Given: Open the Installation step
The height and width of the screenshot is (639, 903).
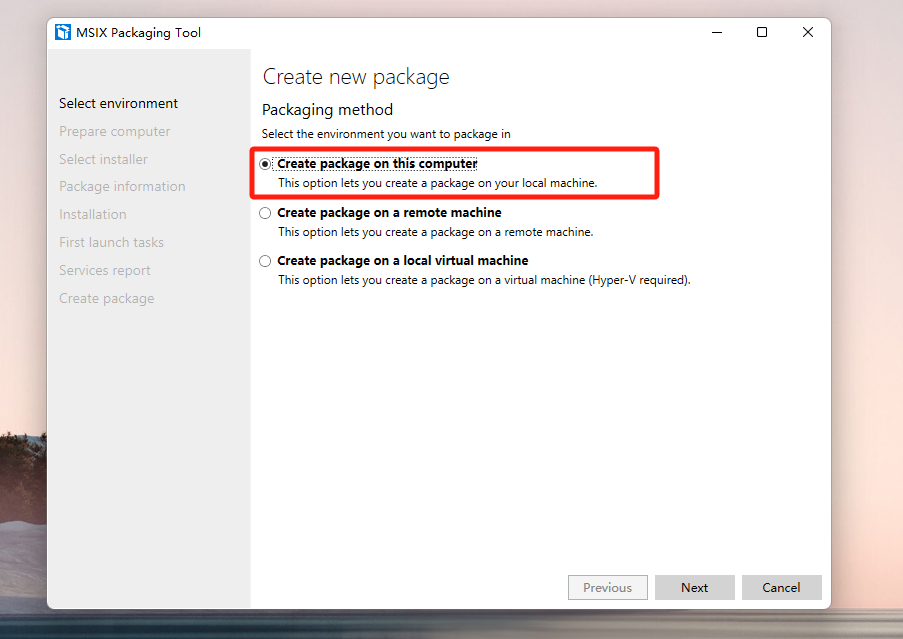Looking at the screenshot, I should point(93,214).
